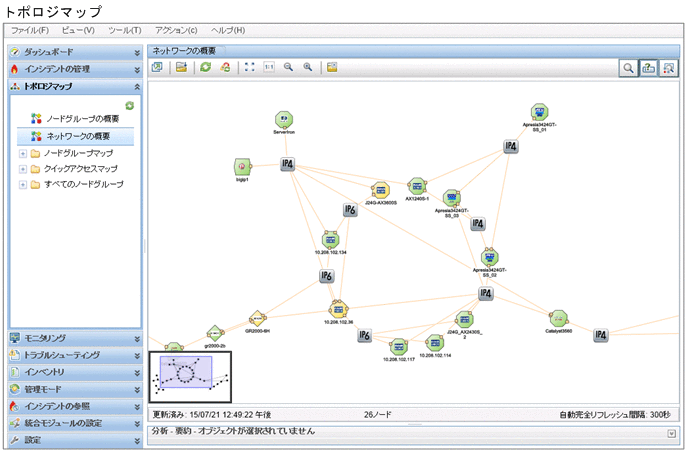Click the search magnifier button at toolbar right
Image resolution: width=687 pixels, height=452 pixels.
pos(628,68)
